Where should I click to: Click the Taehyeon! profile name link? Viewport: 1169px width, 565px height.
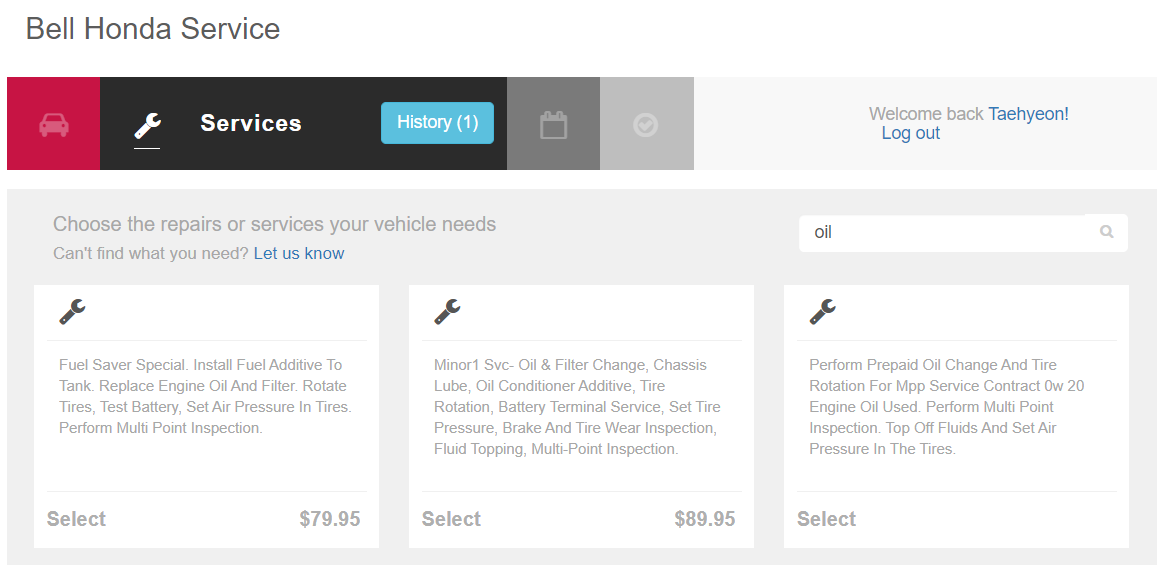tap(1028, 114)
